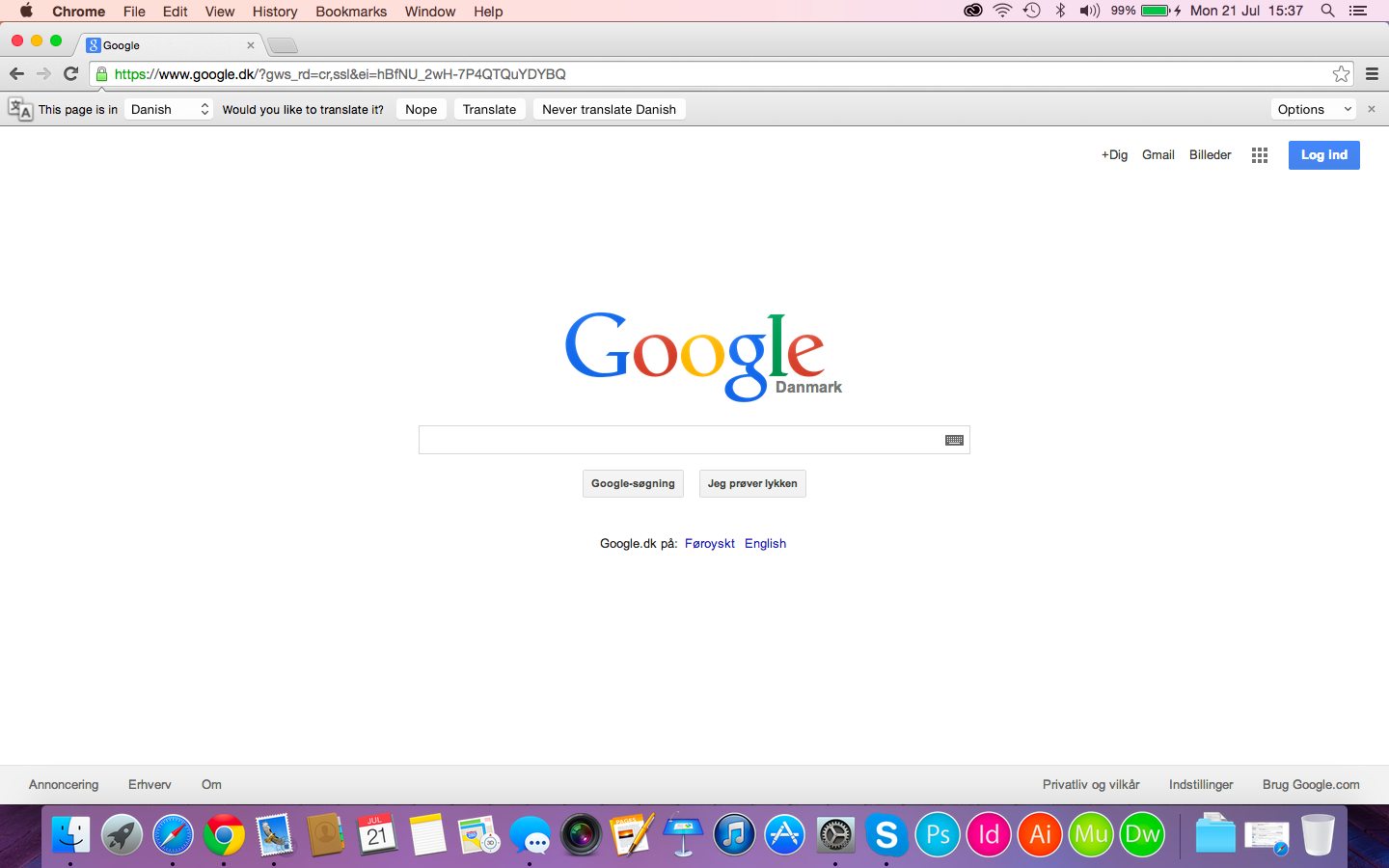The width and height of the screenshot is (1389, 868).
Task: Open the Billeder link
Action: pos(1210,155)
